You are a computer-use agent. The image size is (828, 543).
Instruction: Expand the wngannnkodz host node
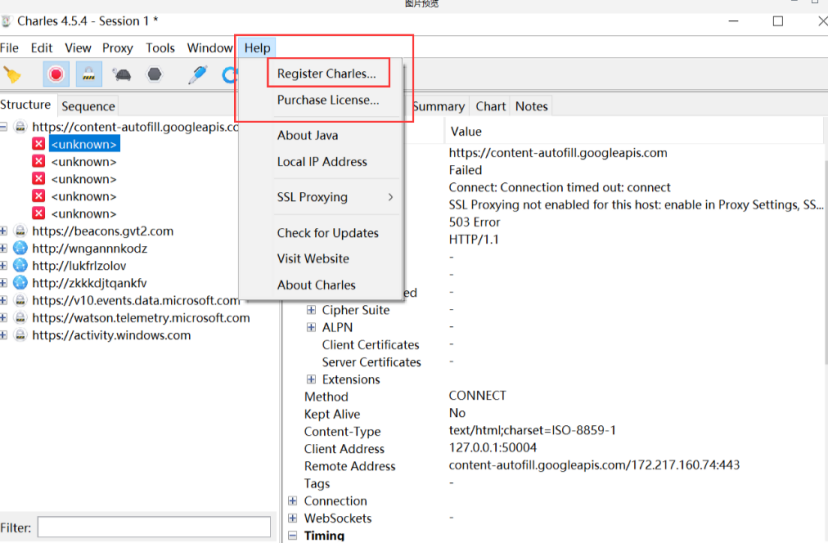(x=4, y=248)
